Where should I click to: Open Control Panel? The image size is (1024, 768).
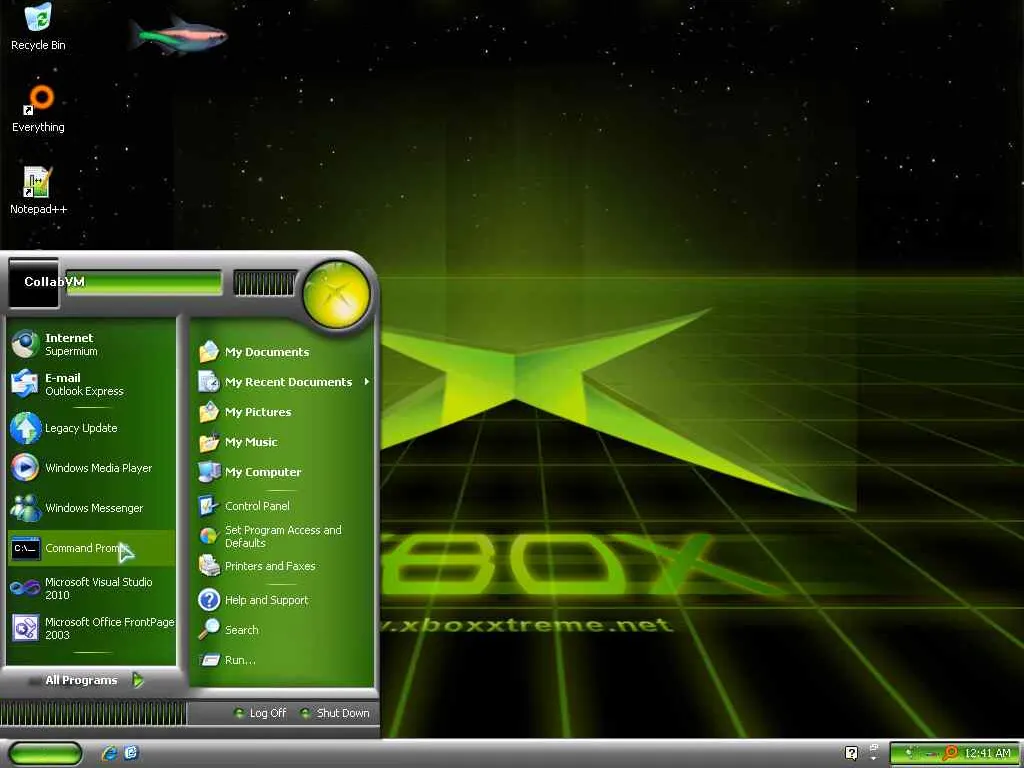pyautogui.click(x=283, y=506)
